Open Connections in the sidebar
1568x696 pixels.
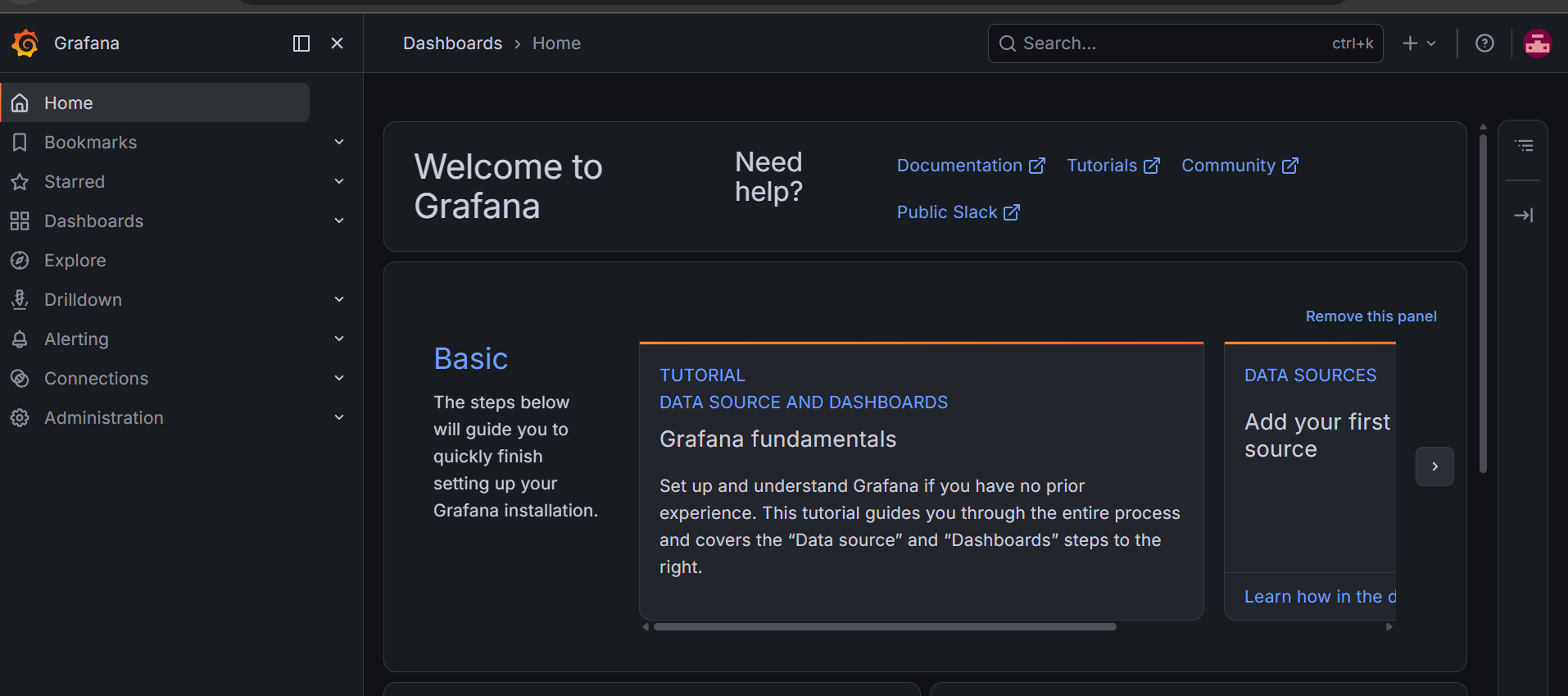click(x=97, y=379)
